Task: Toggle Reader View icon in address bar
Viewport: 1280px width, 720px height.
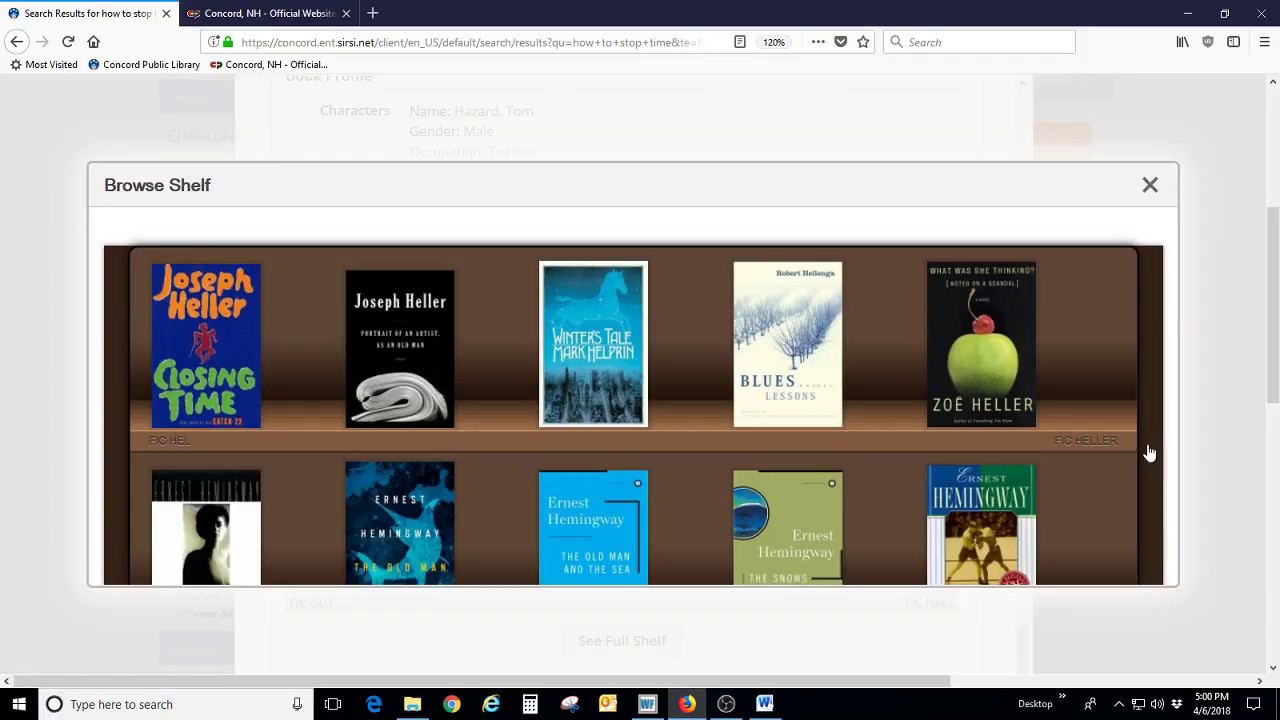Action: [740, 42]
